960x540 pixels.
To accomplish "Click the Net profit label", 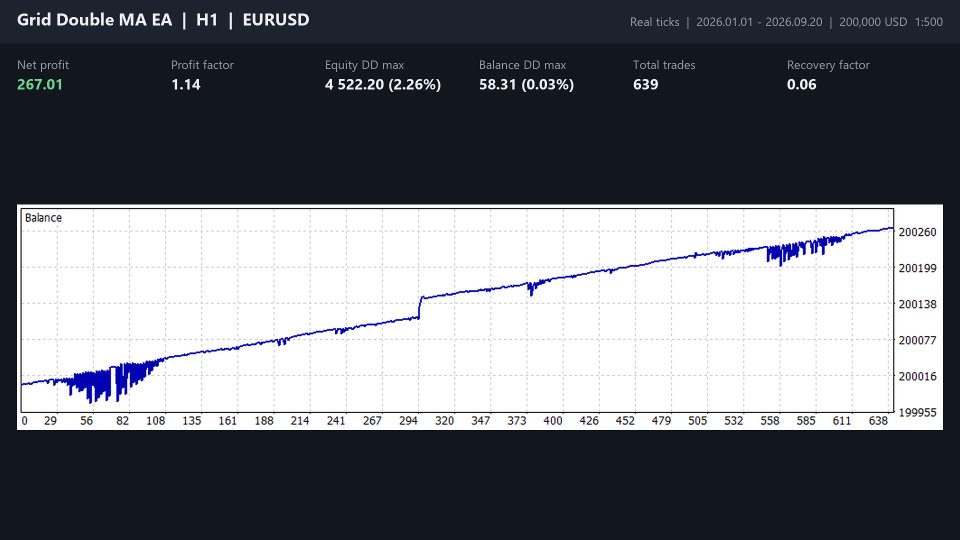I will click(x=43, y=65).
